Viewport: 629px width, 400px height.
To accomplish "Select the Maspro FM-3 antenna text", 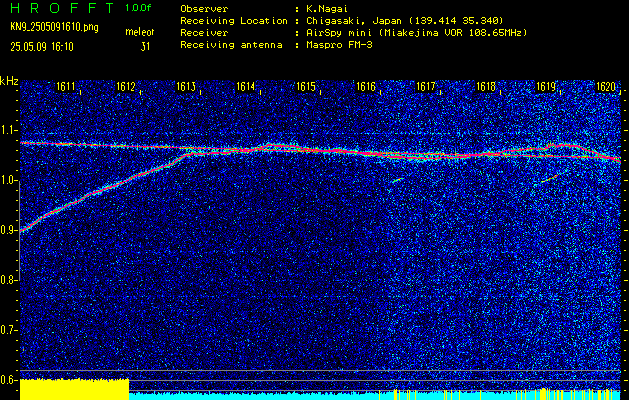I will (x=339, y=45).
